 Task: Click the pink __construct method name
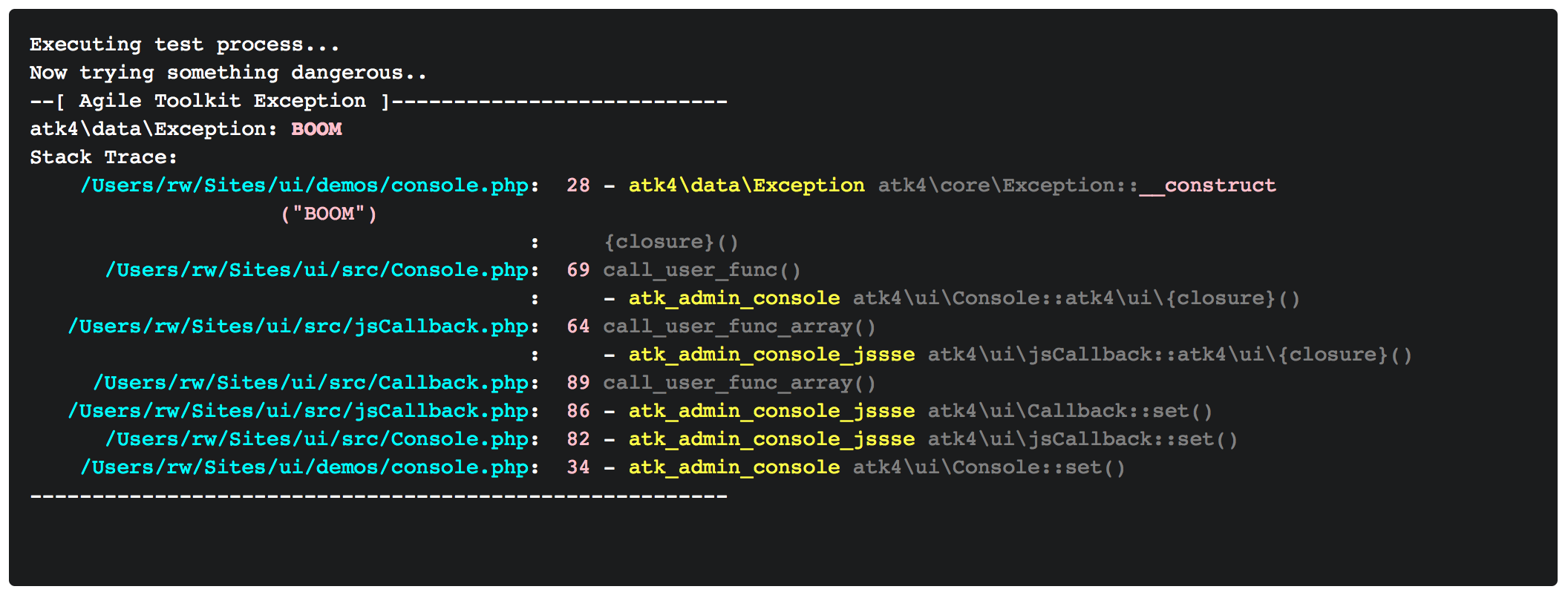point(1207,185)
